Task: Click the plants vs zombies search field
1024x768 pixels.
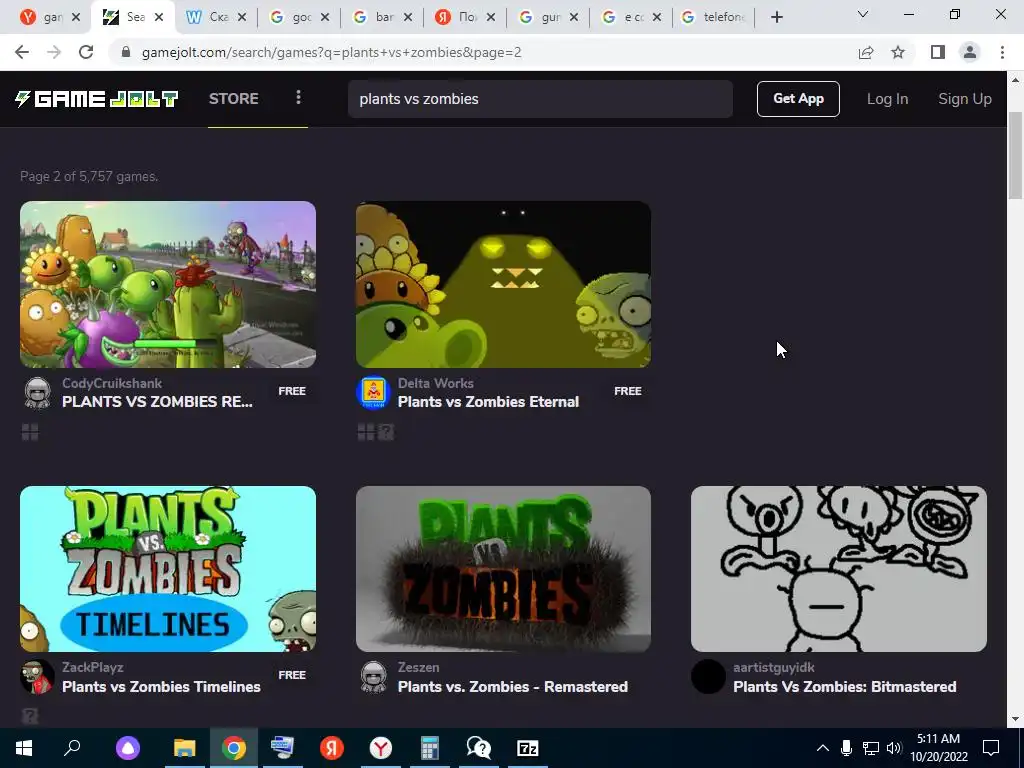Action: [540, 99]
